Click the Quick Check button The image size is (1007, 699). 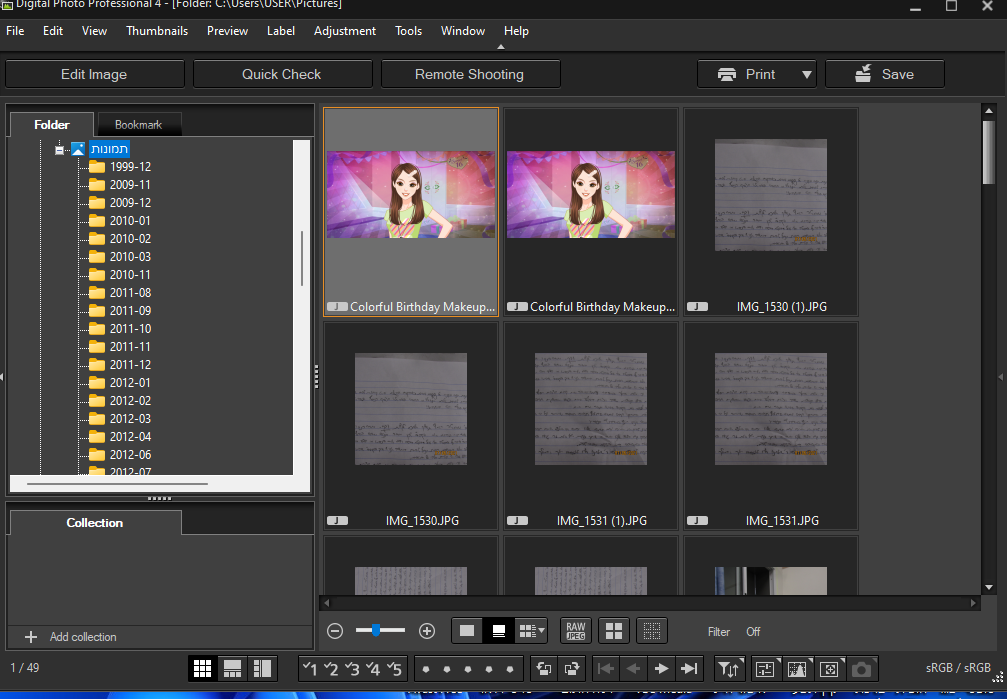click(282, 75)
